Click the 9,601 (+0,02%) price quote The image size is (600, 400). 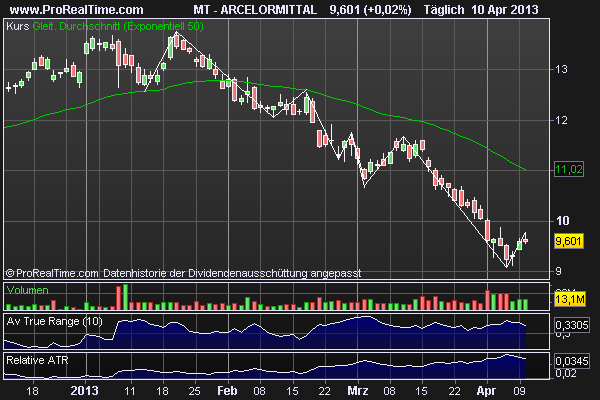coord(370,10)
